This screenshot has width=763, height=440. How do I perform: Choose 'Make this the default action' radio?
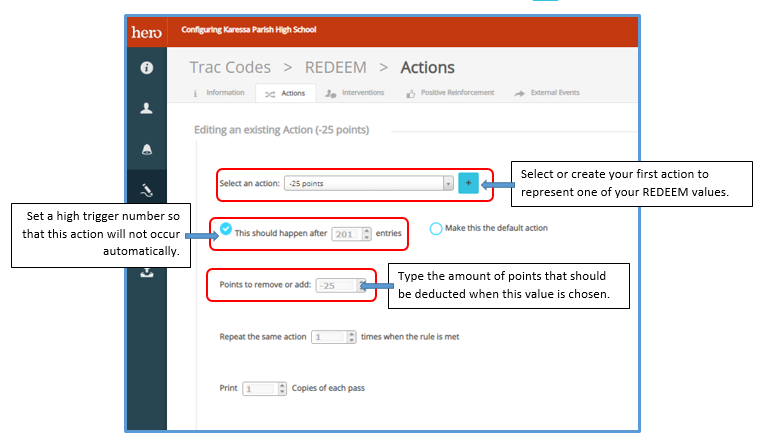click(x=435, y=228)
